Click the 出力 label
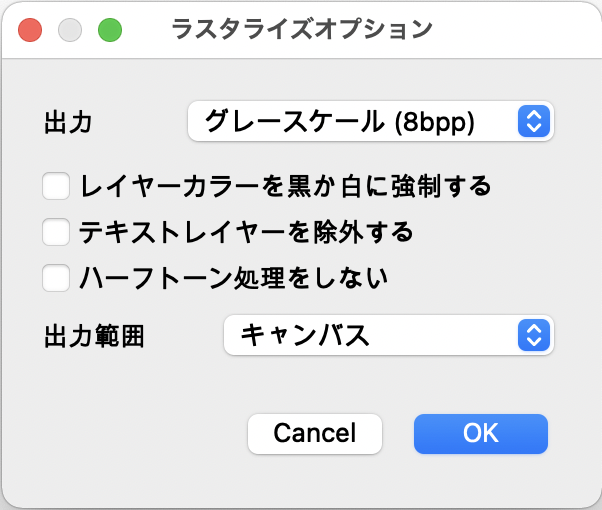This screenshot has height=510, width=602. coord(69,123)
